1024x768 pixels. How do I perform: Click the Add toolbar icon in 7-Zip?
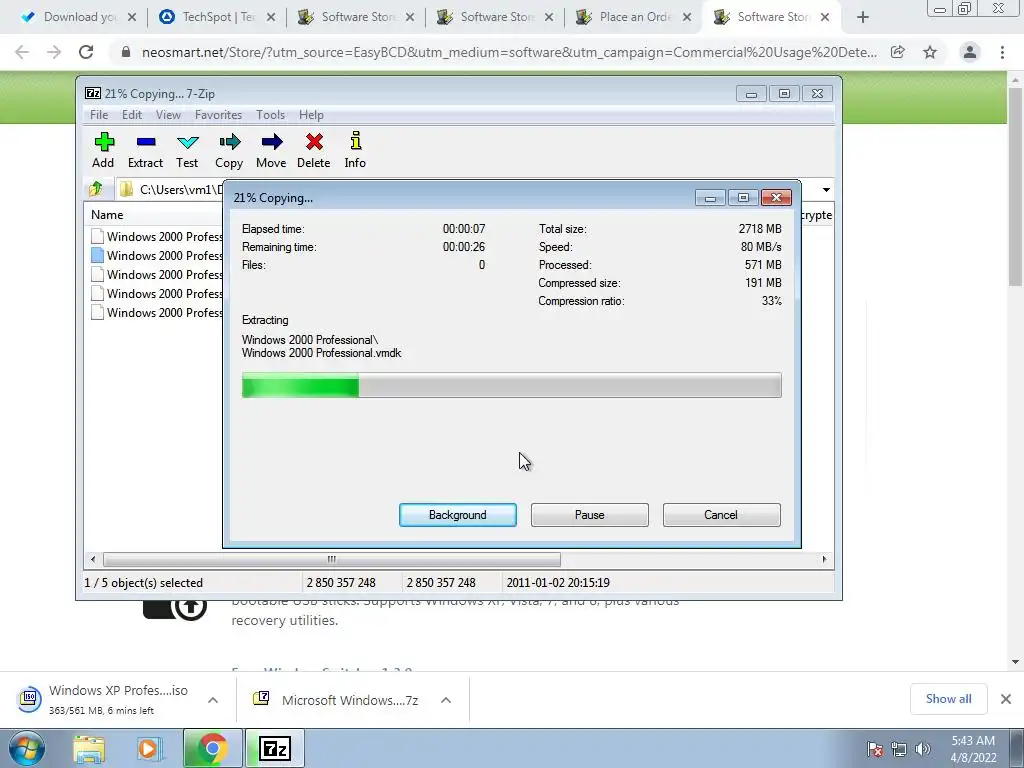click(x=103, y=150)
